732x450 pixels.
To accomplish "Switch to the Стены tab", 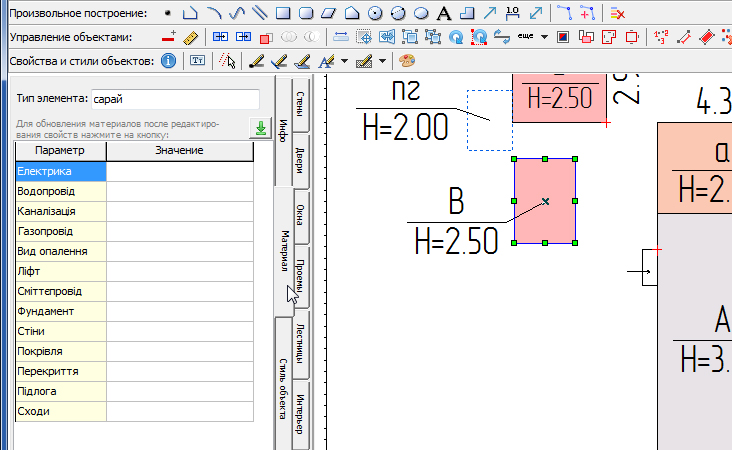I will [301, 104].
